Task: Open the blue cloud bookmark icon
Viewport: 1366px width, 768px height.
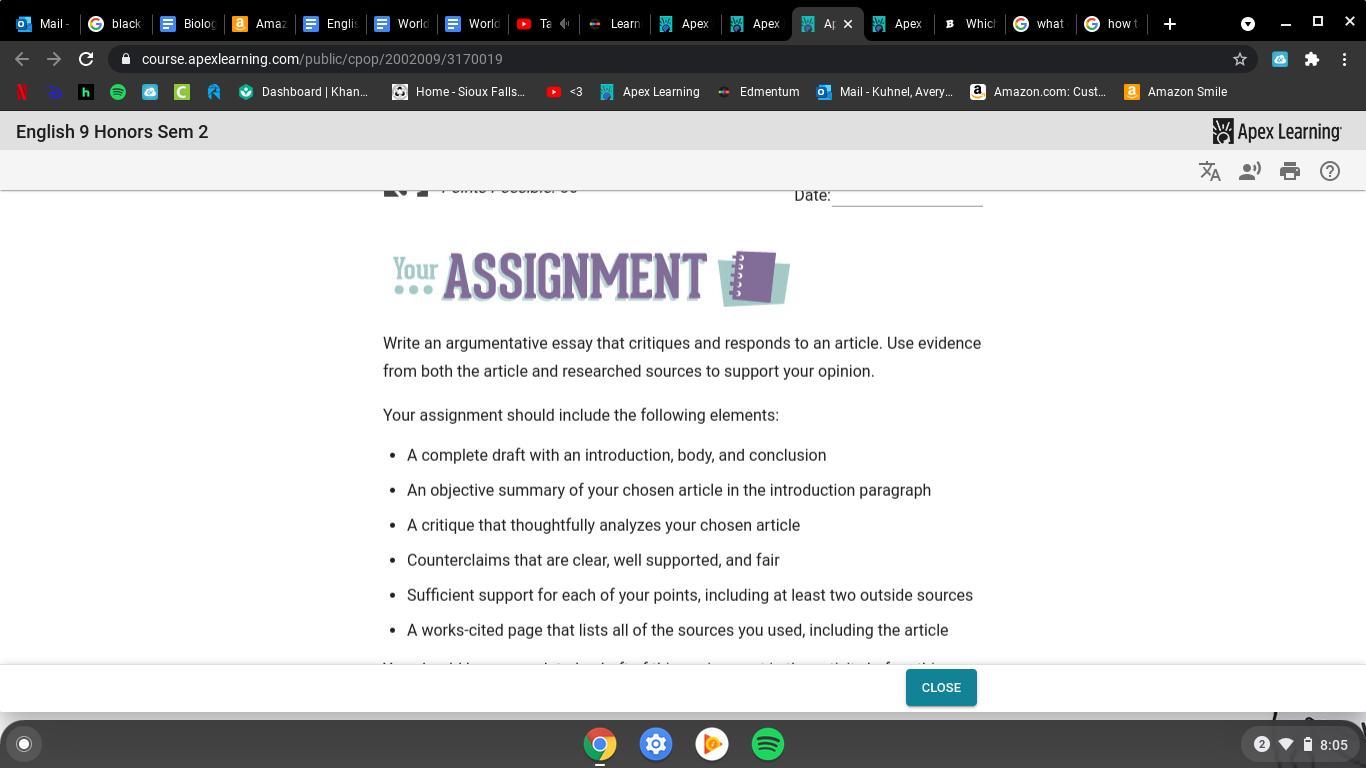Action: (x=150, y=92)
